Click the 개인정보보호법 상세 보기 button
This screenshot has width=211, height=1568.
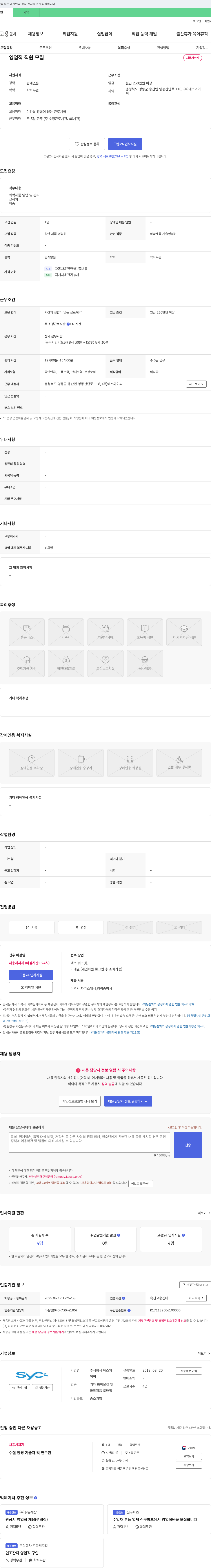(80, 1101)
